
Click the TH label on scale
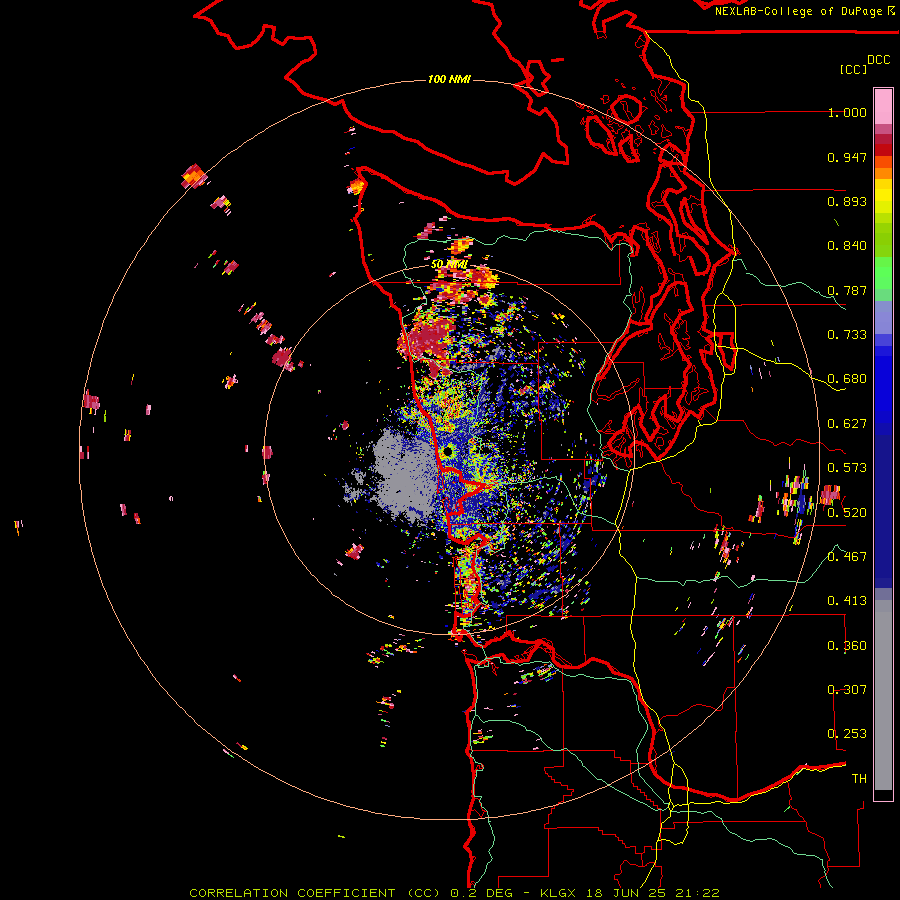tap(859, 779)
